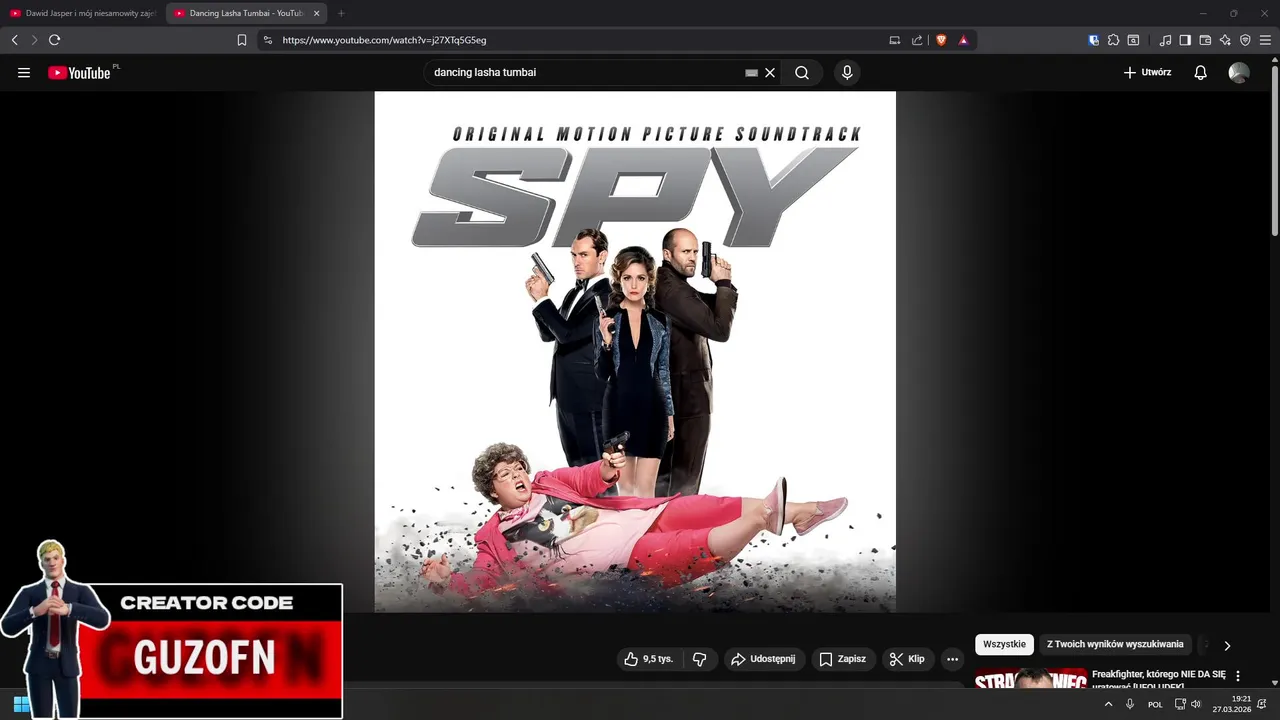Go back in the browser
Image resolution: width=1280 pixels, height=720 pixels.
coord(14,40)
